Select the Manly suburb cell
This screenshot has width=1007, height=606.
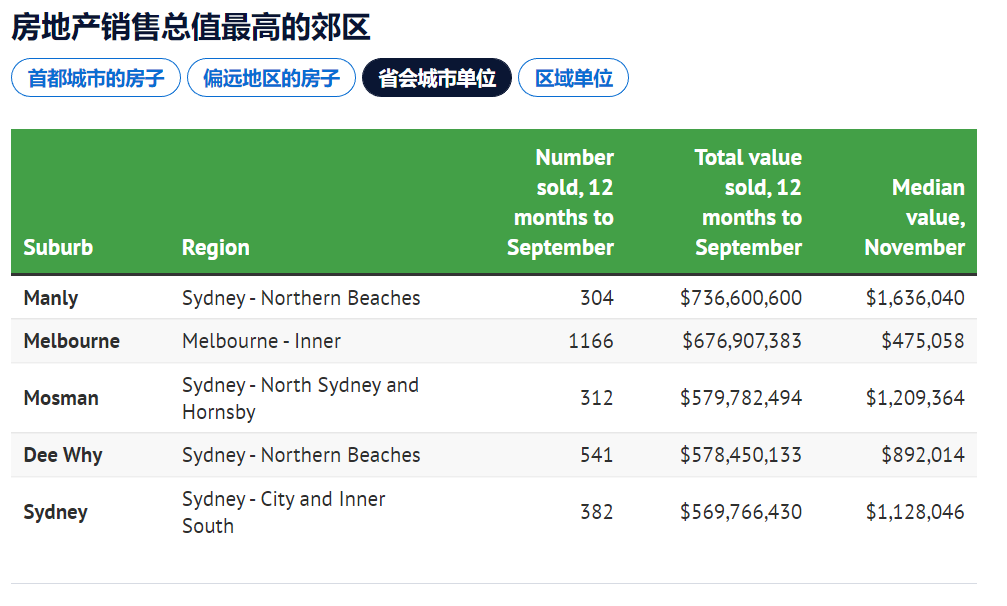pos(51,298)
